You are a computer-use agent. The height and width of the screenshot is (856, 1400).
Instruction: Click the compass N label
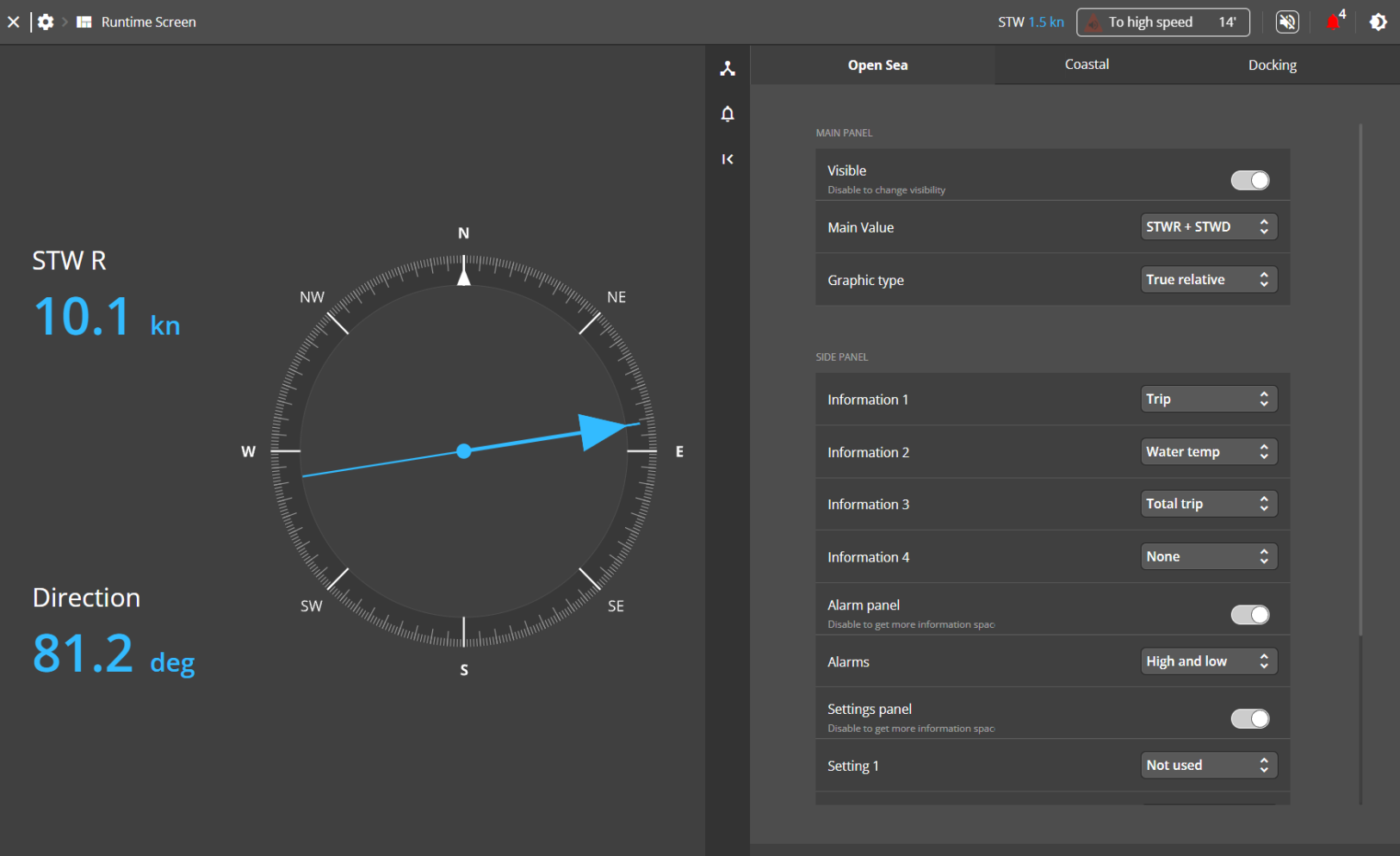coord(463,233)
